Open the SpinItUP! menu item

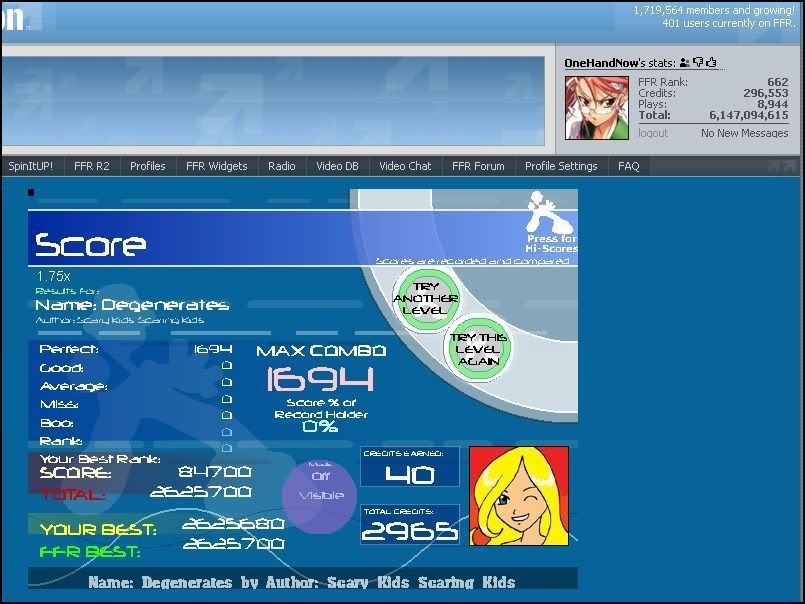[31, 166]
